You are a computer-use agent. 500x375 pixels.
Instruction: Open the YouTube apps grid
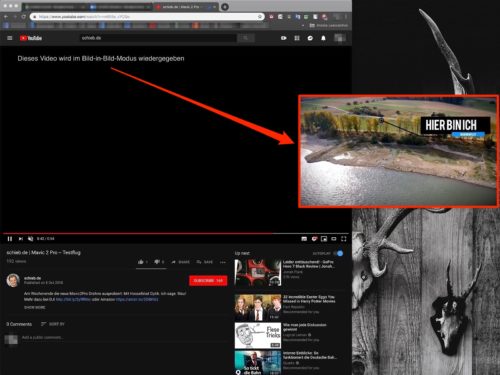point(297,38)
